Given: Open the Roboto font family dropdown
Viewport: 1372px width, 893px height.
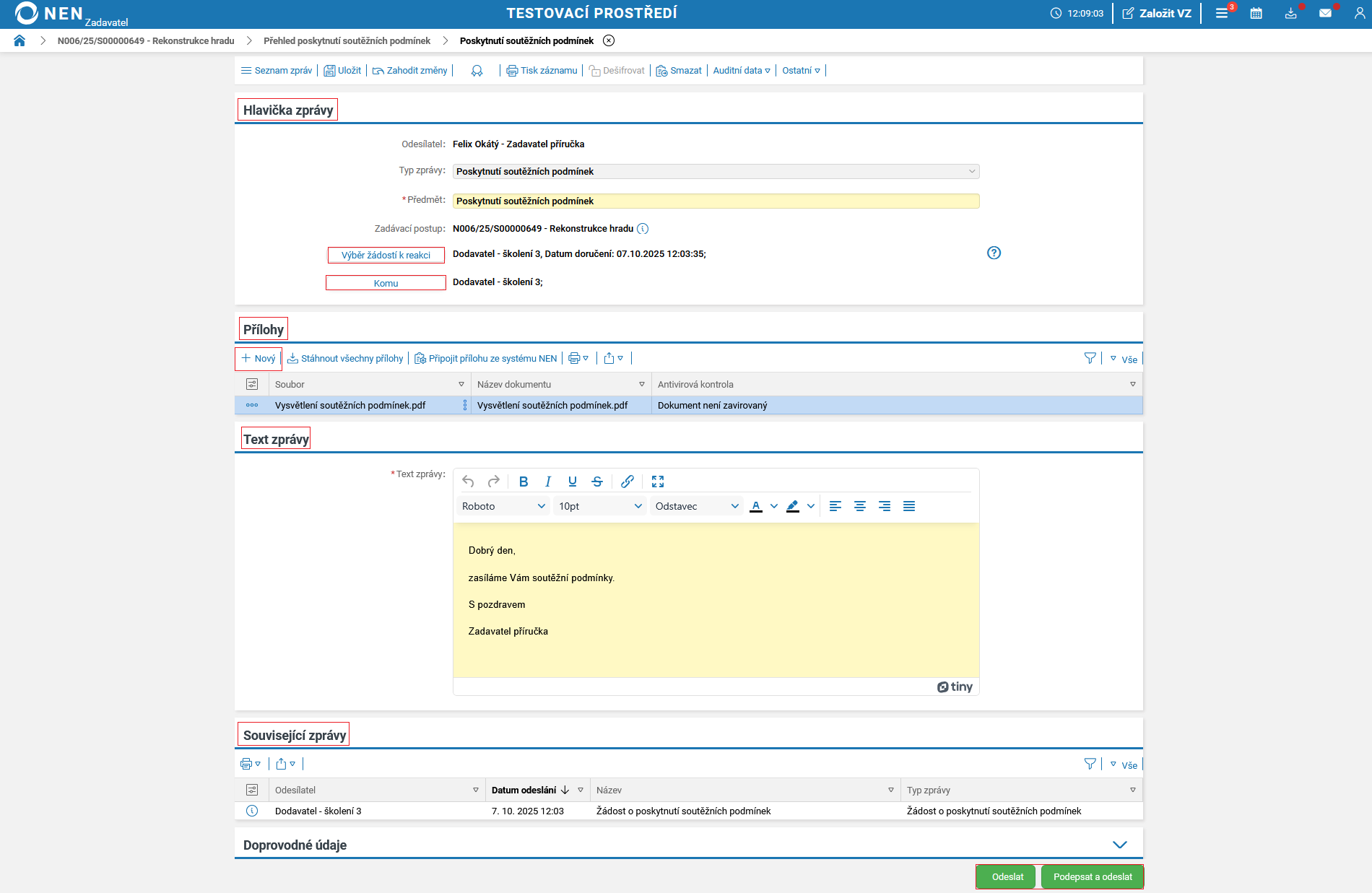Looking at the screenshot, I should click(503, 506).
